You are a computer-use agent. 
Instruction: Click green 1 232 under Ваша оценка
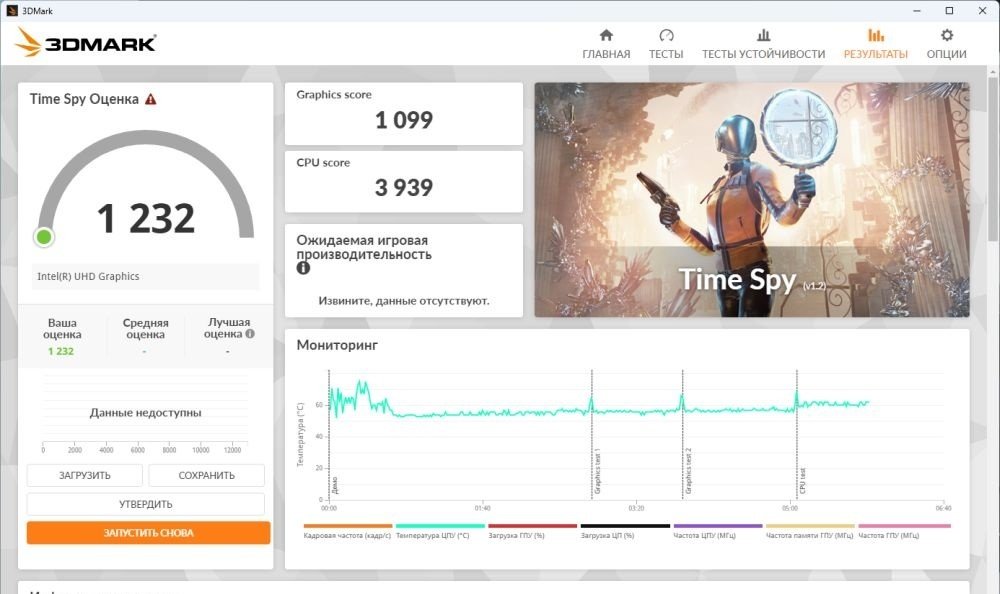pyautogui.click(x=61, y=352)
